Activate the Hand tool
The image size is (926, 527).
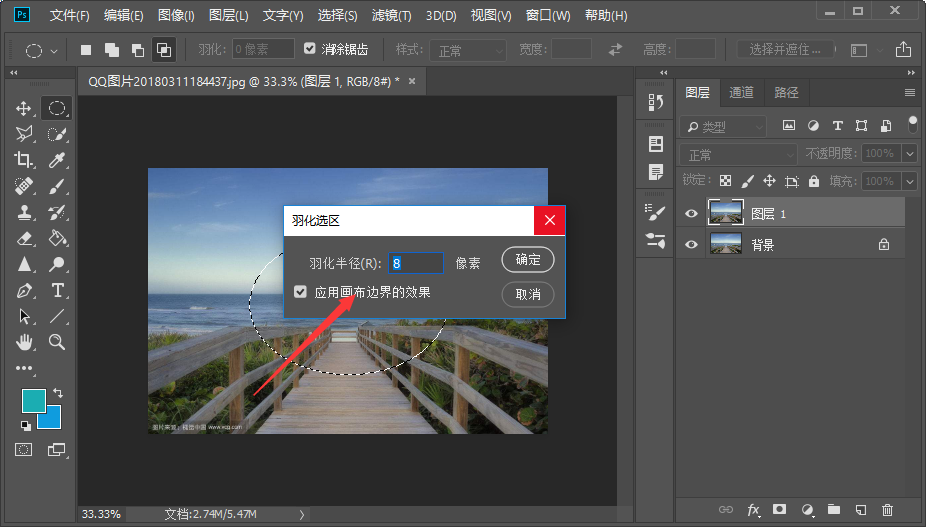coord(24,342)
